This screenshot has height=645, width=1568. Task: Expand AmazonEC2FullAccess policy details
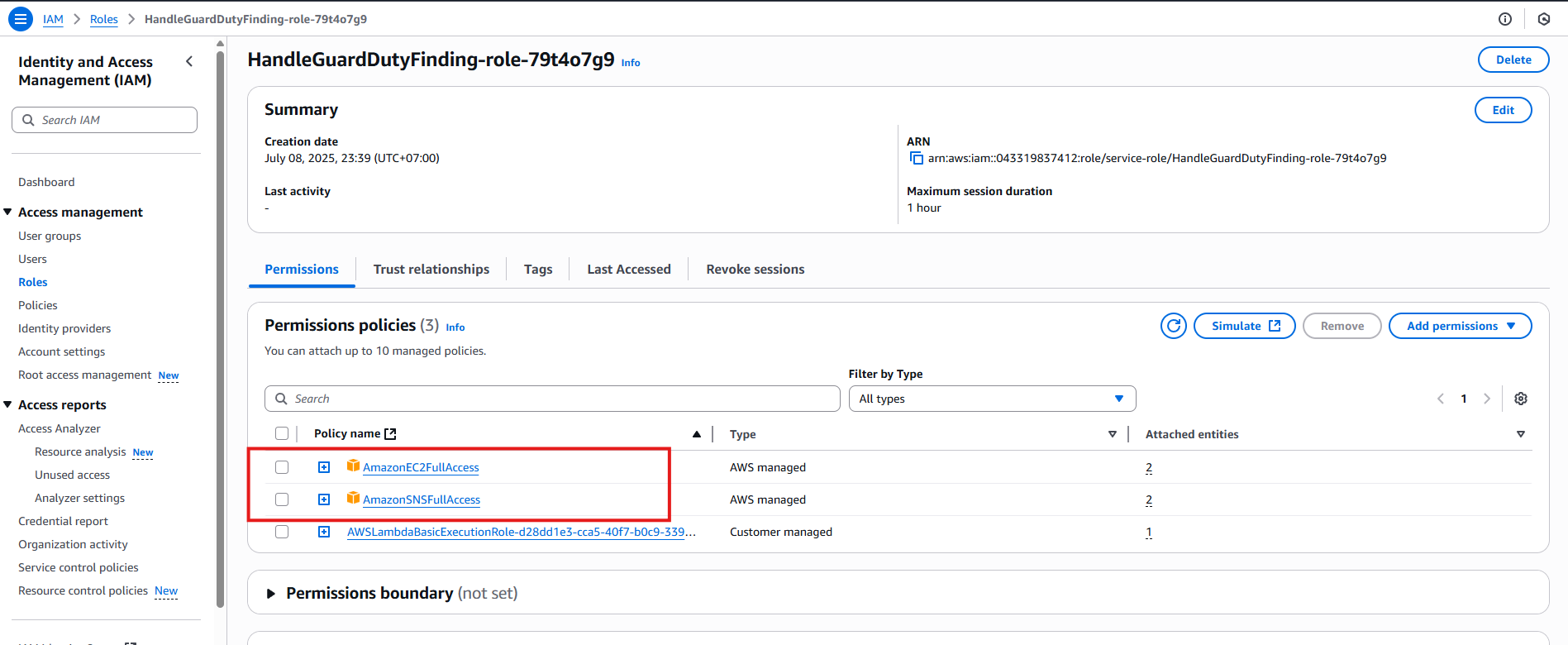(x=324, y=467)
